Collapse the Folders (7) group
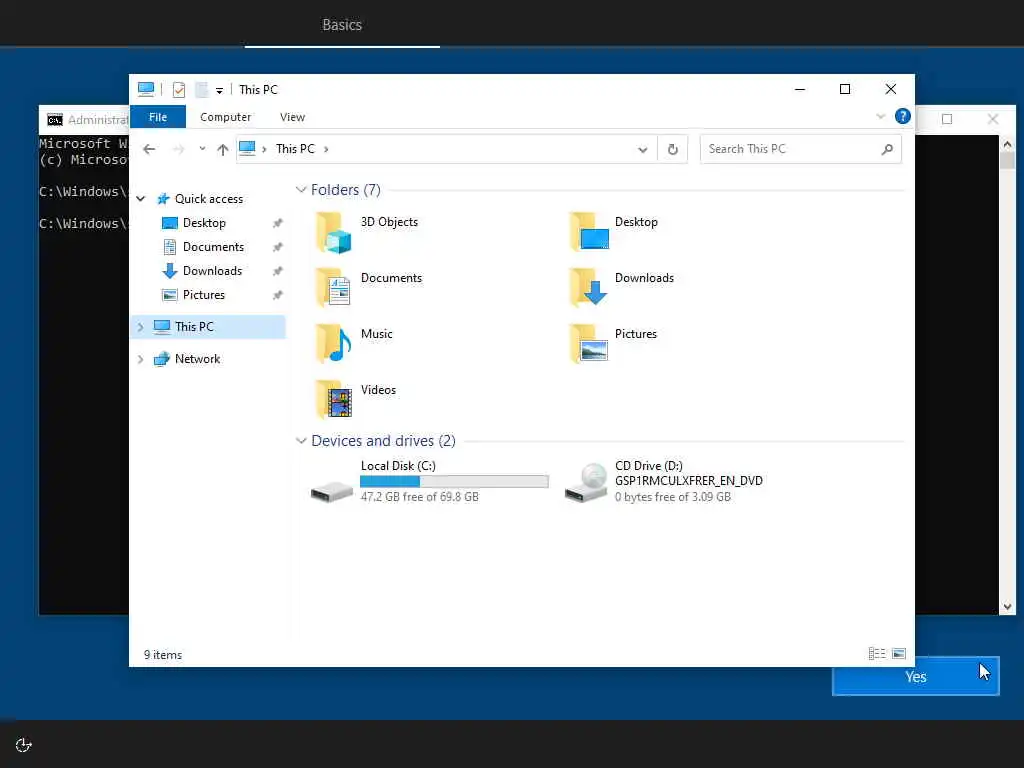 coord(301,189)
